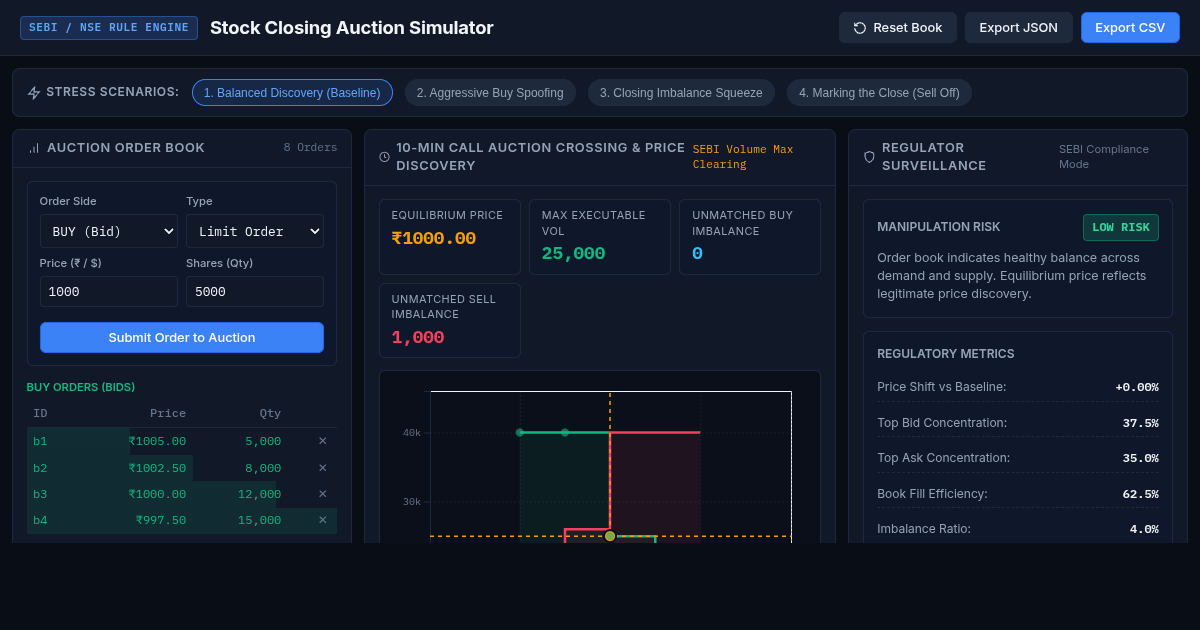This screenshot has width=1200, height=630.
Task: Click Top Ask Concentration value 35.0%
Action: [1140, 458]
